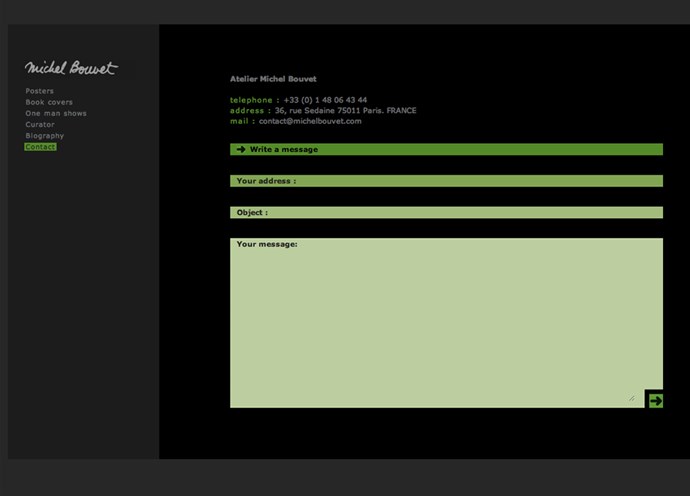The height and width of the screenshot is (496, 690).
Task: Select the Curator menu item
Action: pos(40,125)
